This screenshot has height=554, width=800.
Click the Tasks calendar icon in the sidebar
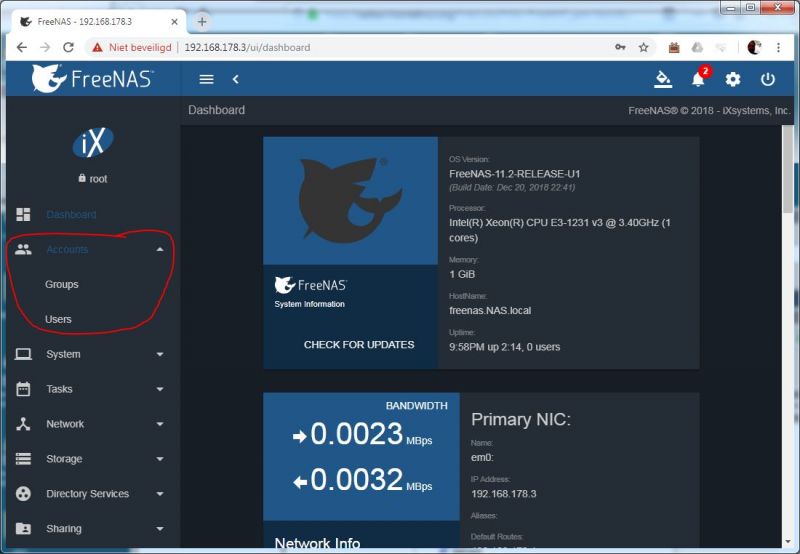pyautogui.click(x=23, y=389)
